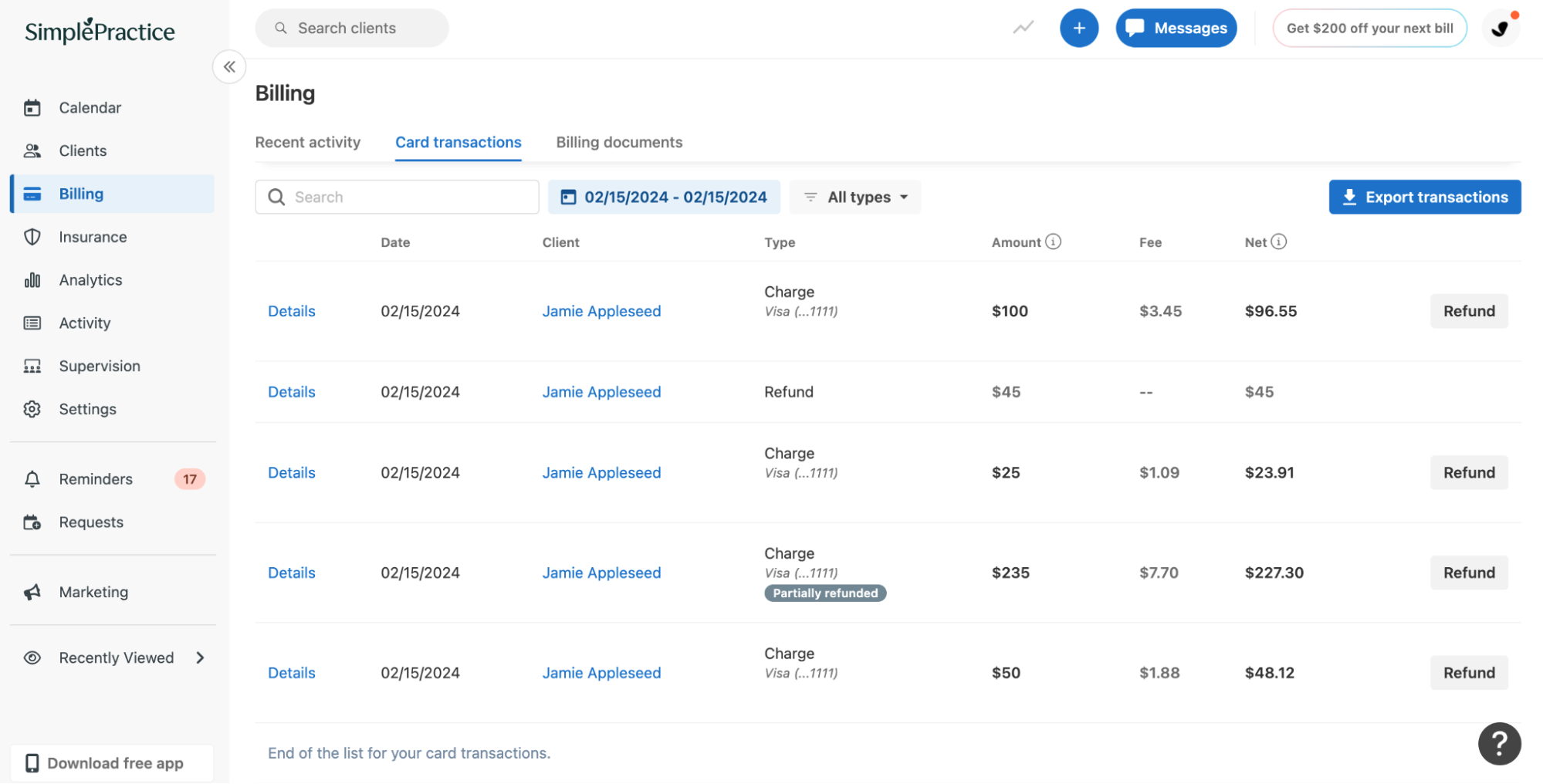Open the help question mark button
The height and width of the screenshot is (784, 1543).
click(x=1500, y=744)
